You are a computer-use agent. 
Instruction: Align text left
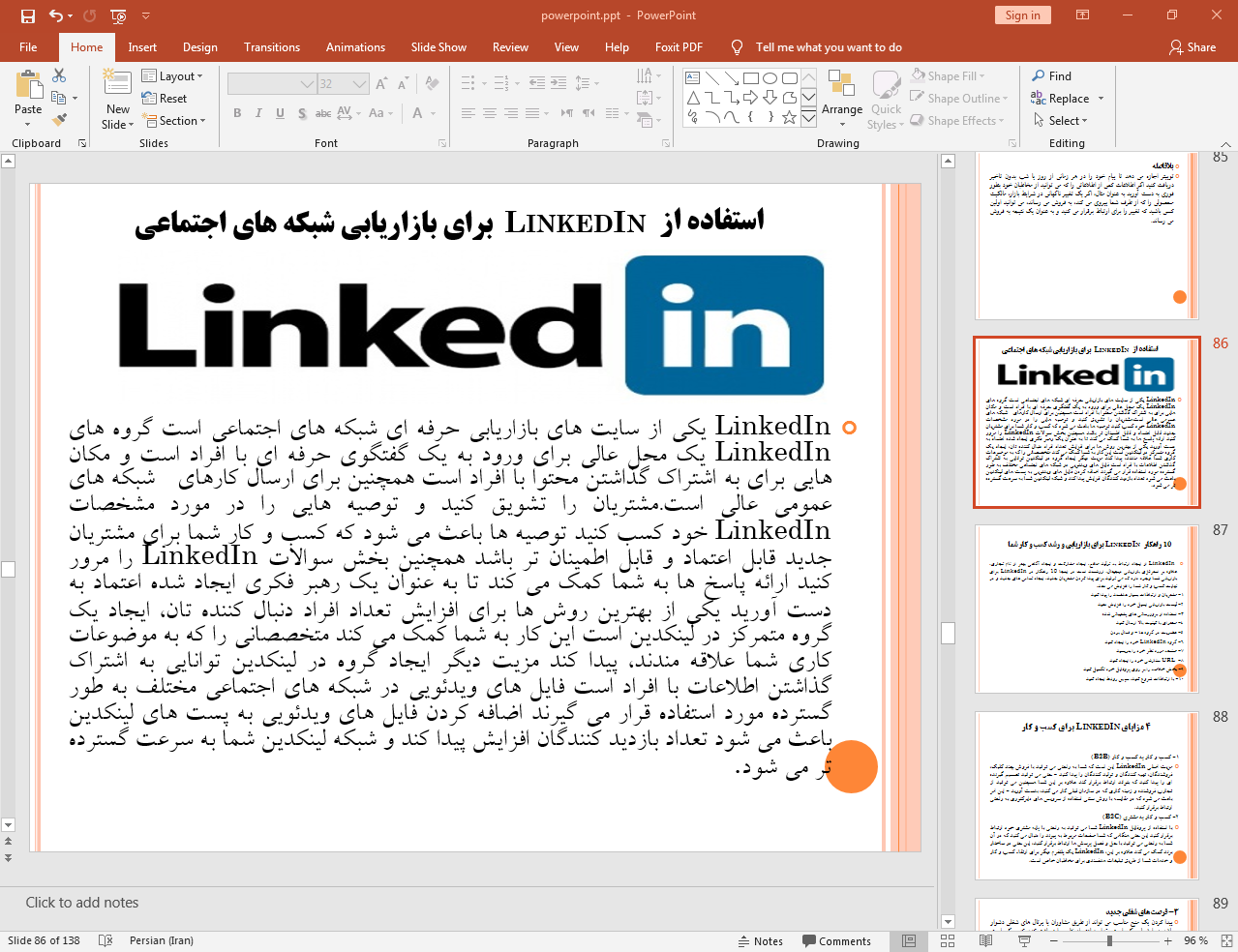coord(468,113)
